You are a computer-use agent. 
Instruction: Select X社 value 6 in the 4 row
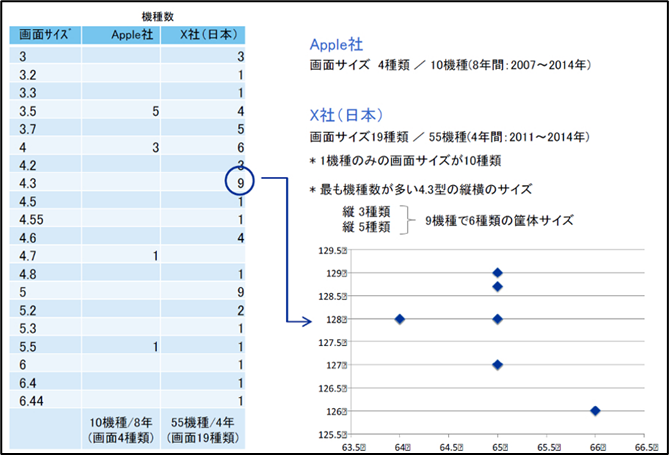(x=241, y=148)
